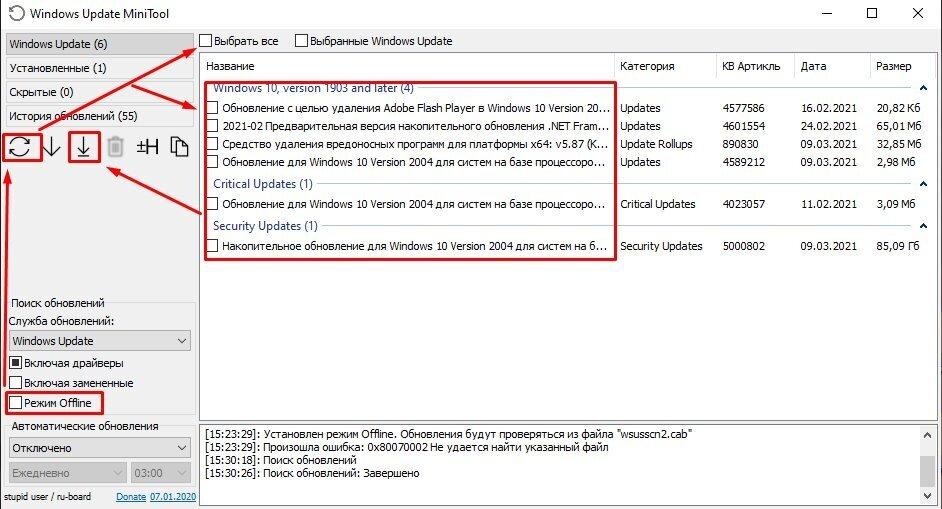Check the KB5000802 cumulative update checkbox
Viewport: 942px width, 509px height.
[212, 246]
